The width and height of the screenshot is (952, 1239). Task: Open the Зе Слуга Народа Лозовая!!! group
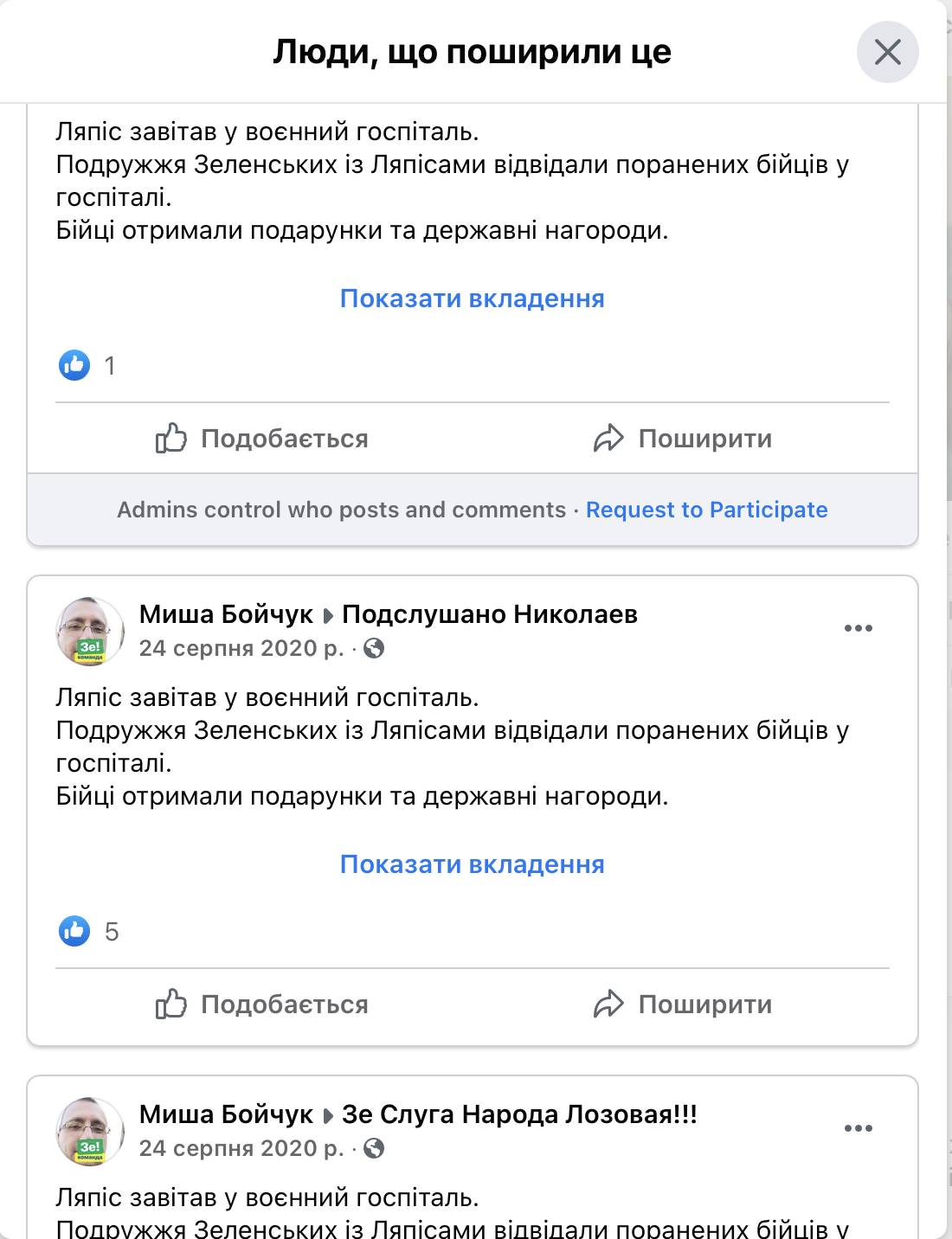[x=519, y=1114]
